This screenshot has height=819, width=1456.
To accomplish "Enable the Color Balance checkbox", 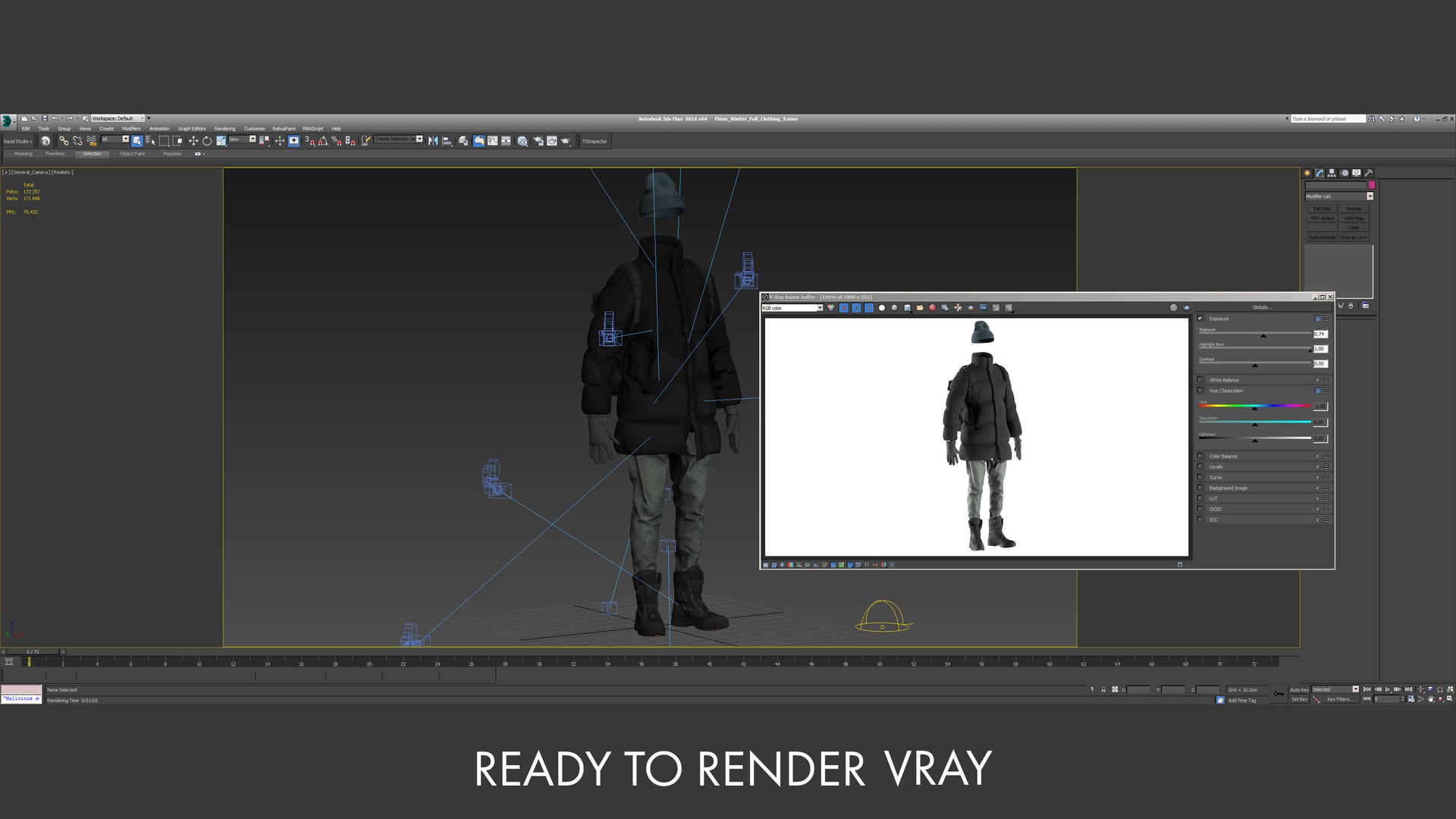I will tap(1200, 456).
